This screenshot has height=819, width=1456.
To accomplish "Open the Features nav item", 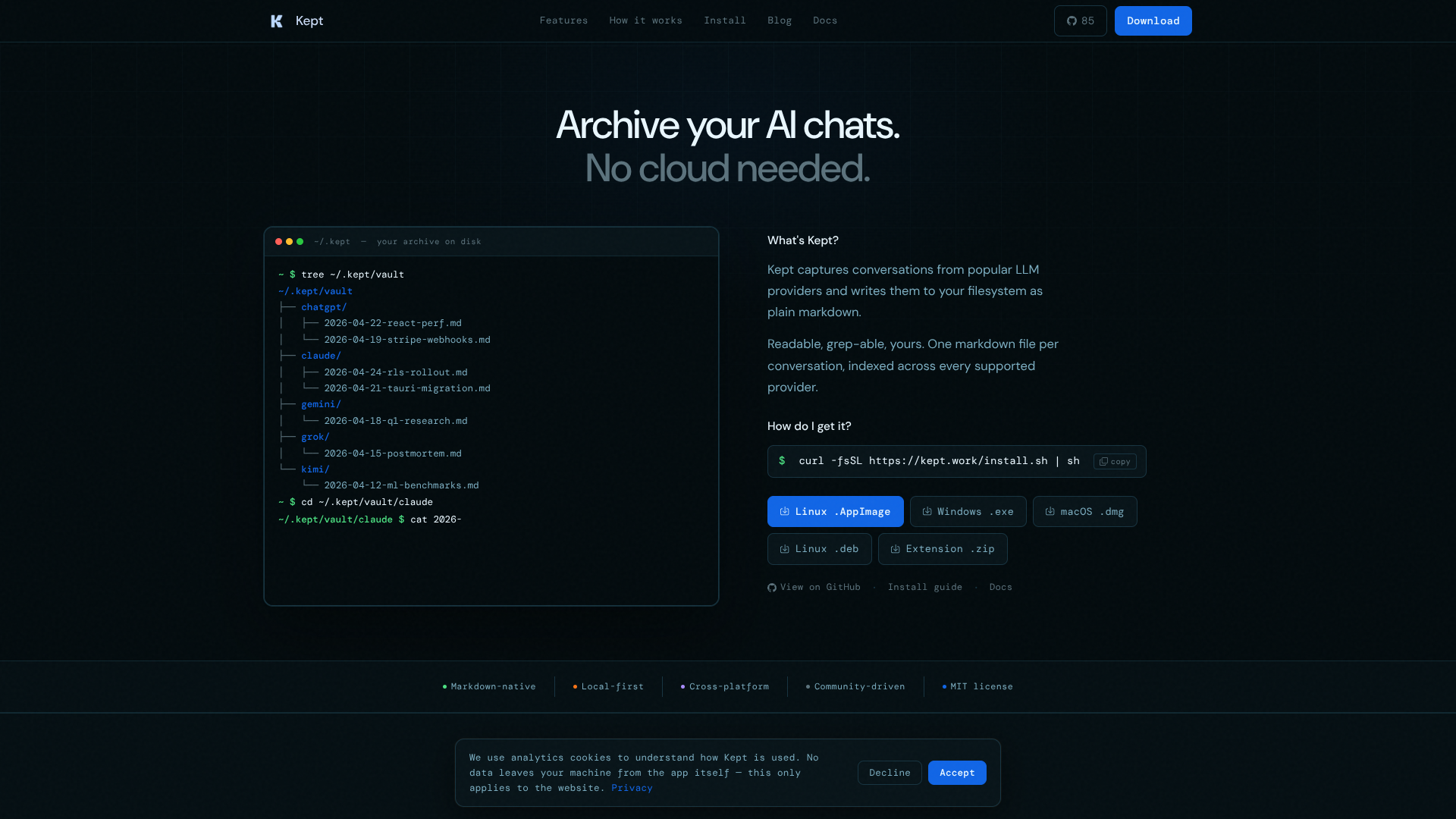I will coord(563,20).
